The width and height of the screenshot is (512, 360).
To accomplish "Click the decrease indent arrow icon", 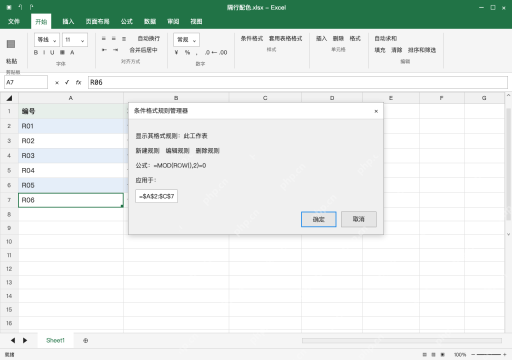I will tap(104, 50).
